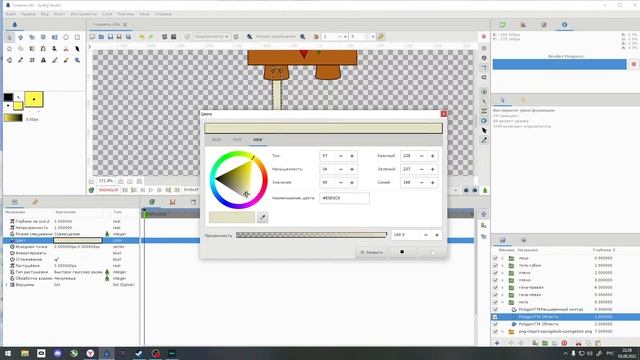This screenshot has width=640, height=360.
Task: Click the eyedropper button in color dialog
Action: pos(263,217)
